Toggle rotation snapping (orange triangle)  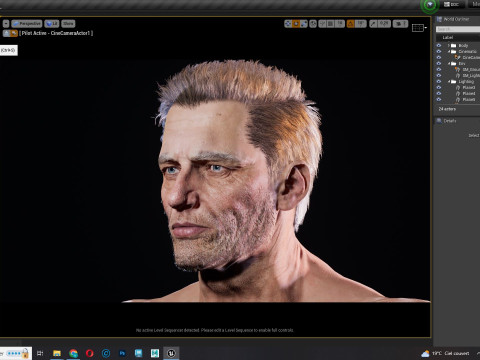click(351, 24)
